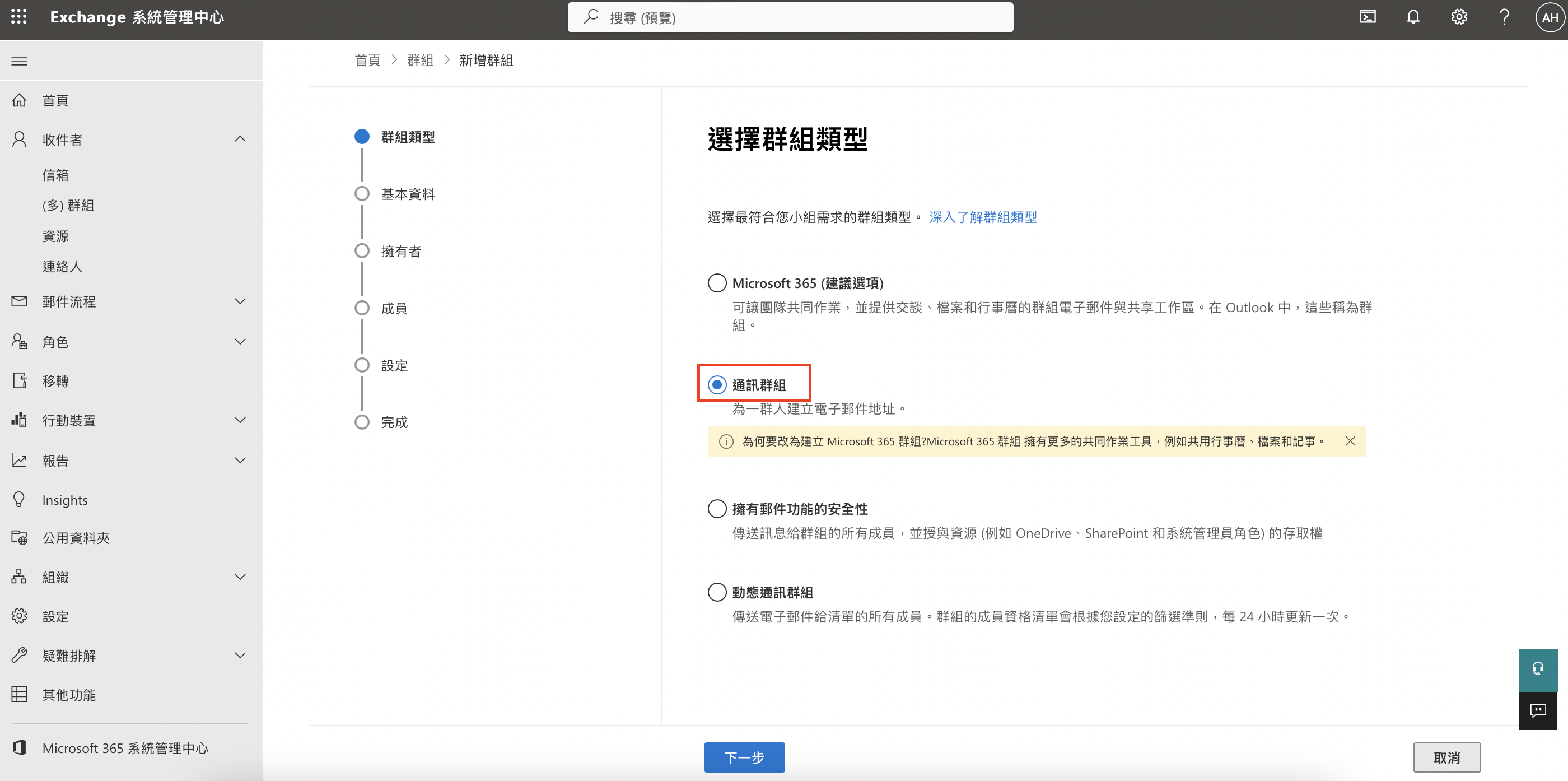The width and height of the screenshot is (1568, 781).
Task: Click the sidebar Settings gear icon
Action: [x=20, y=616]
